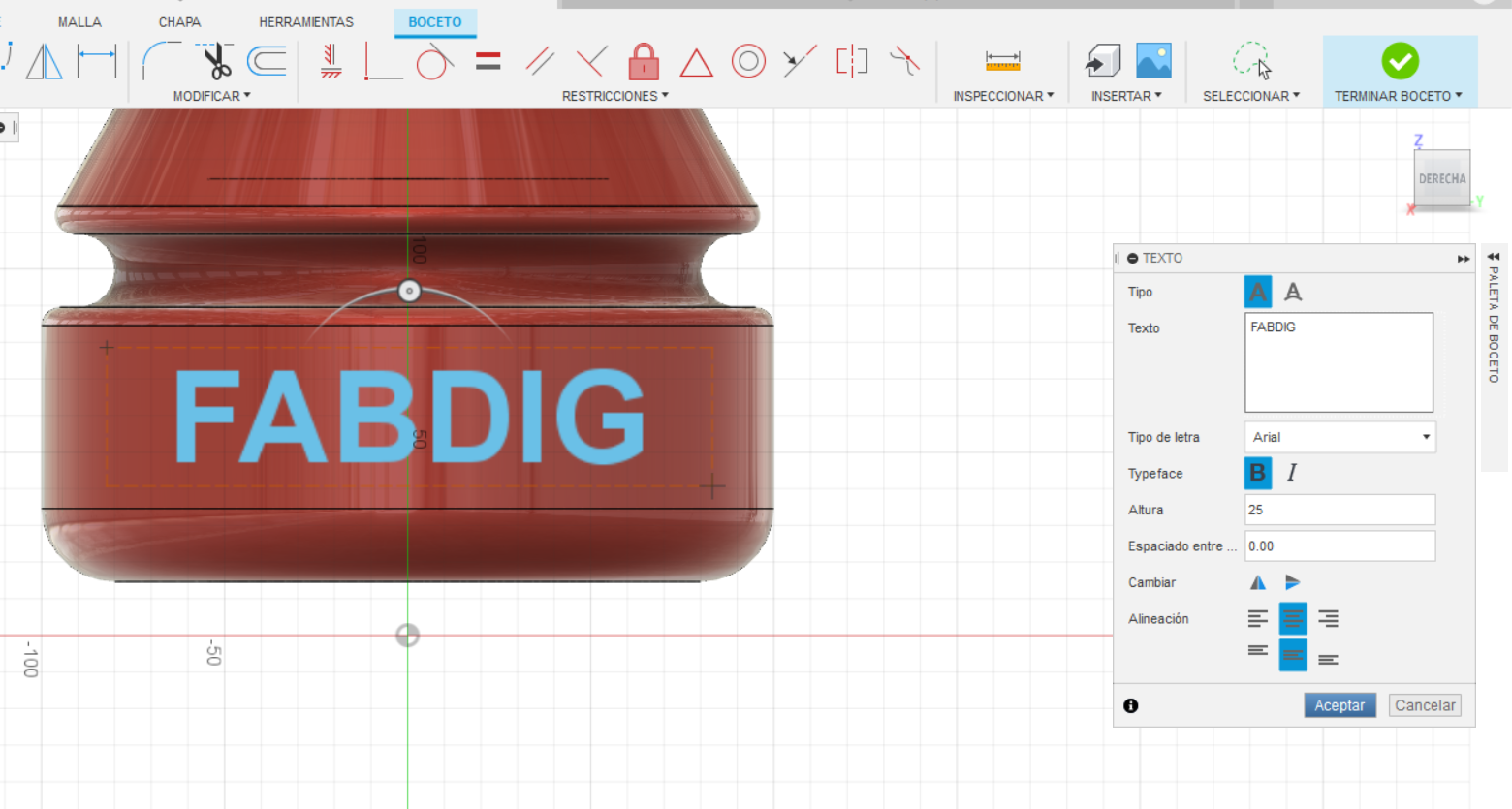Select the Trim scissors tool

click(x=215, y=61)
